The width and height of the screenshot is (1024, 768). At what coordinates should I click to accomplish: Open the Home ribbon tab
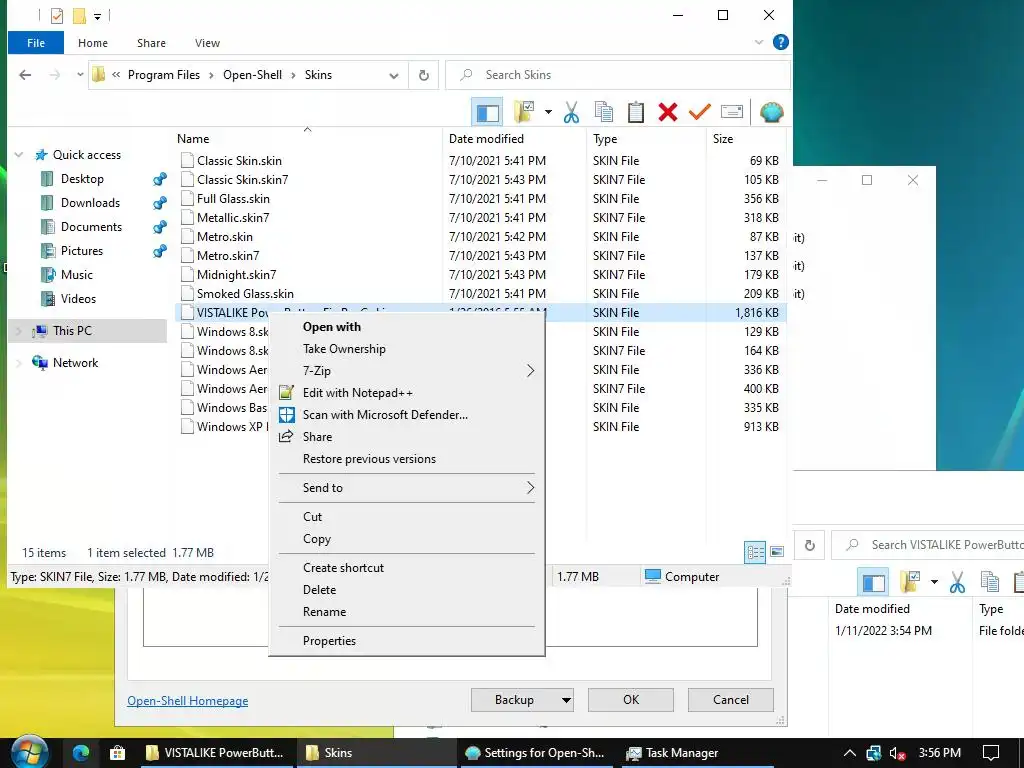(x=93, y=43)
